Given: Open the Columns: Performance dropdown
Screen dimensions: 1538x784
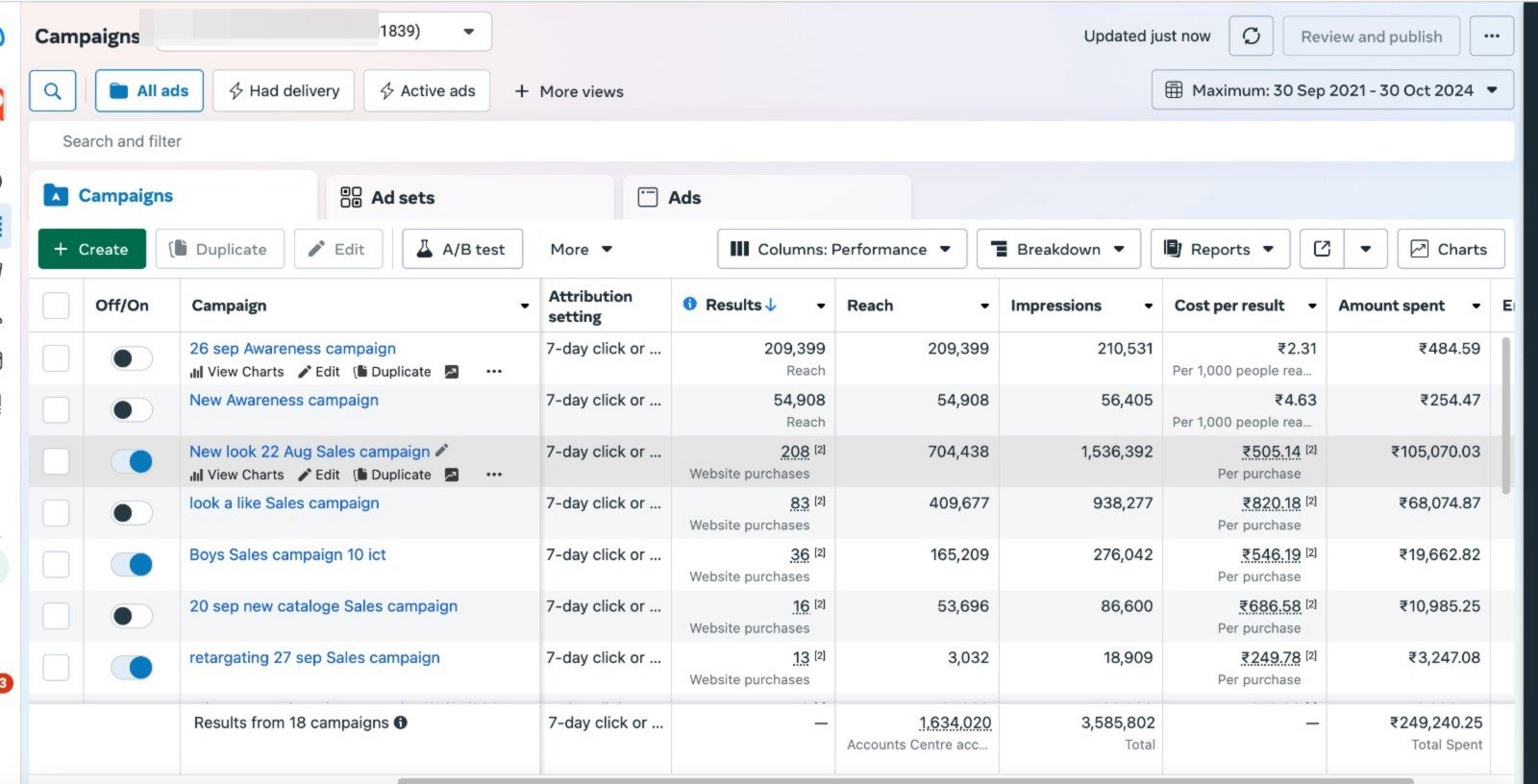Looking at the screenshot, I should (840, 249).
